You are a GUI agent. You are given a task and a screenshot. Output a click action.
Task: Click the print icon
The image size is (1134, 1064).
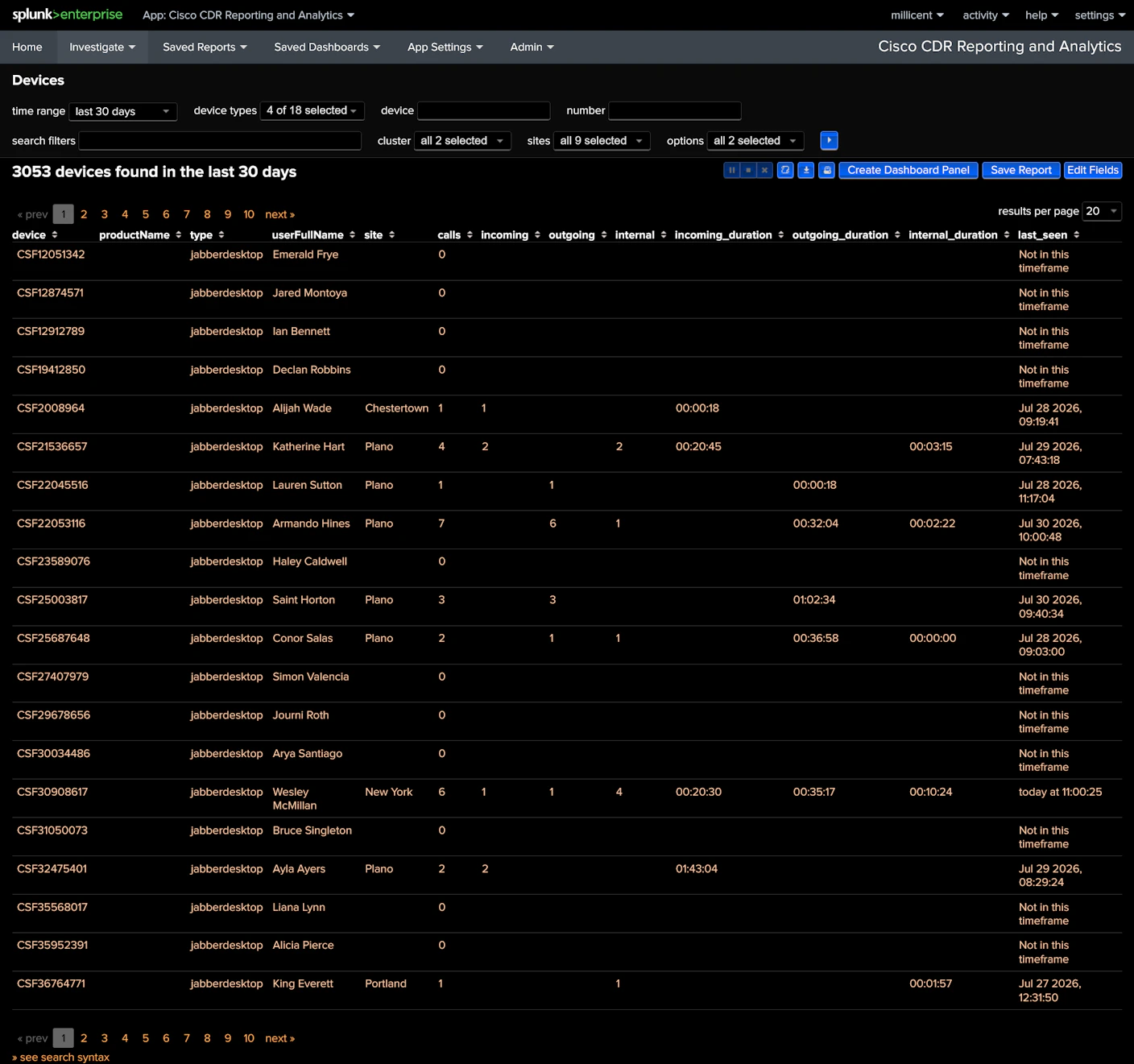point(827,170)
